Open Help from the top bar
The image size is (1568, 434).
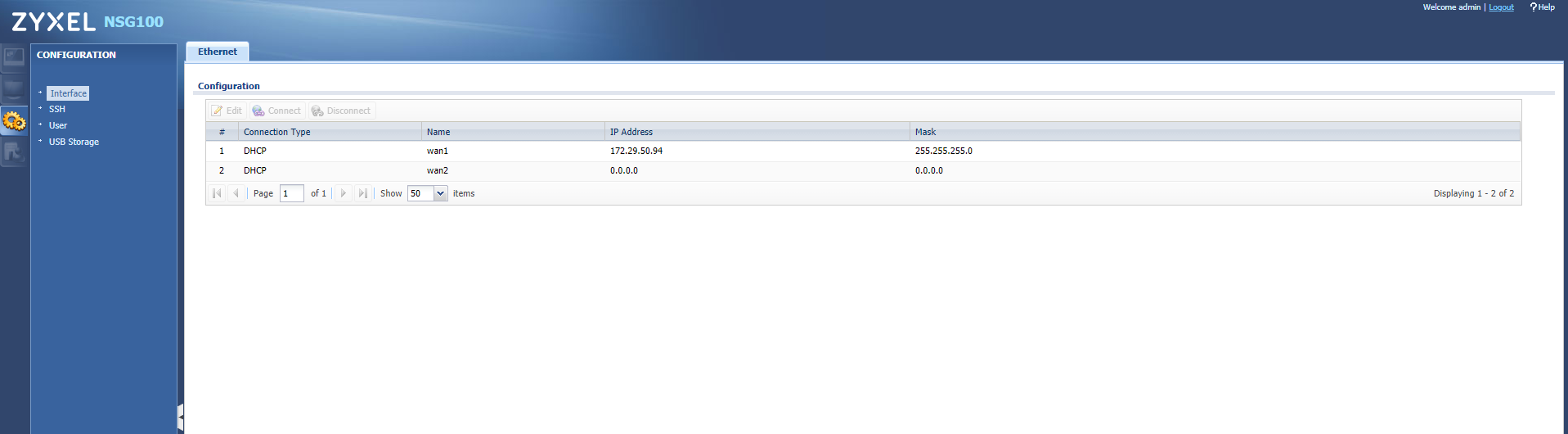1543,7
